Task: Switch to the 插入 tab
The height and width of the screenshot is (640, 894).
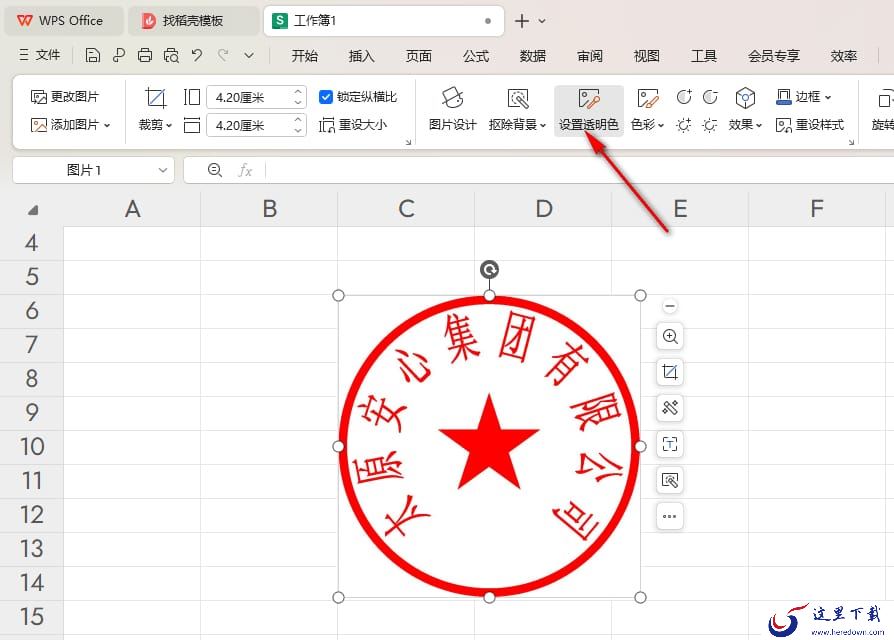Action: 361,56
